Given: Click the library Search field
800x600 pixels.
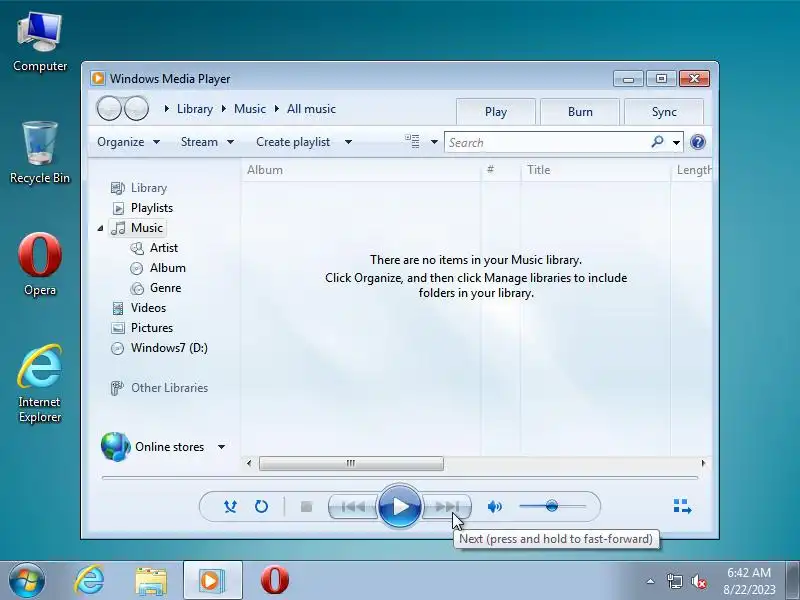Looking at the screenshot, I should (546, 142).
